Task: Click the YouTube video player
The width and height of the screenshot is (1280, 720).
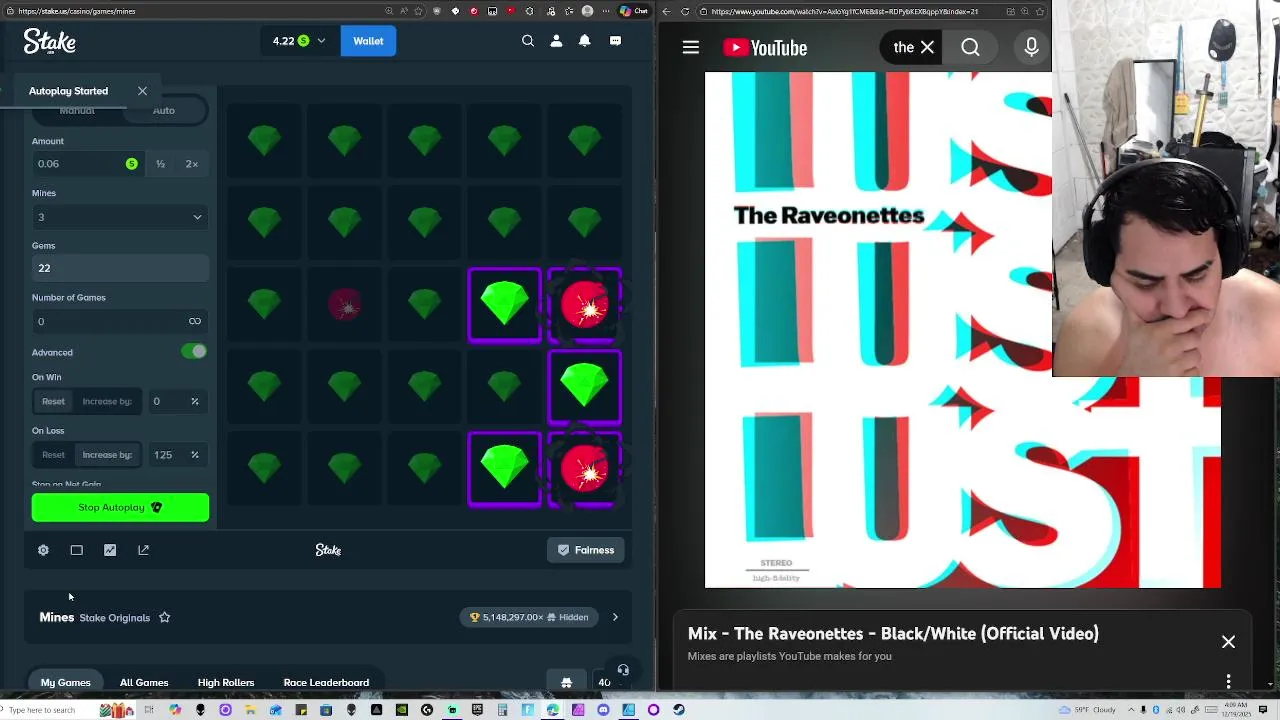Action: [962, 330]
